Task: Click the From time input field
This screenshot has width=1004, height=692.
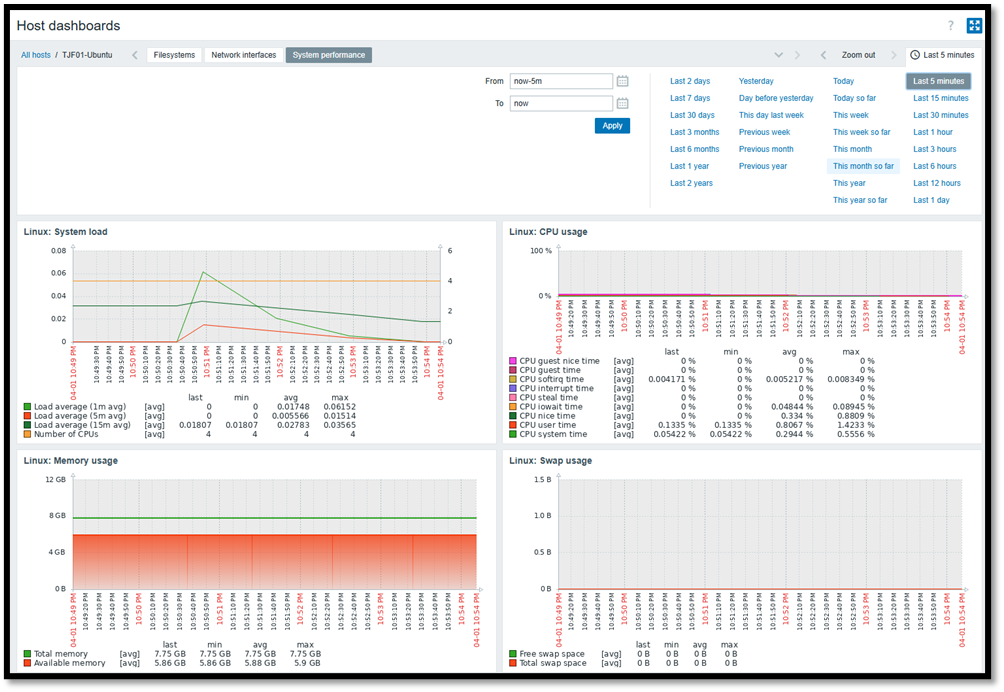Action: pyautogui.click(x=560, y=81)
